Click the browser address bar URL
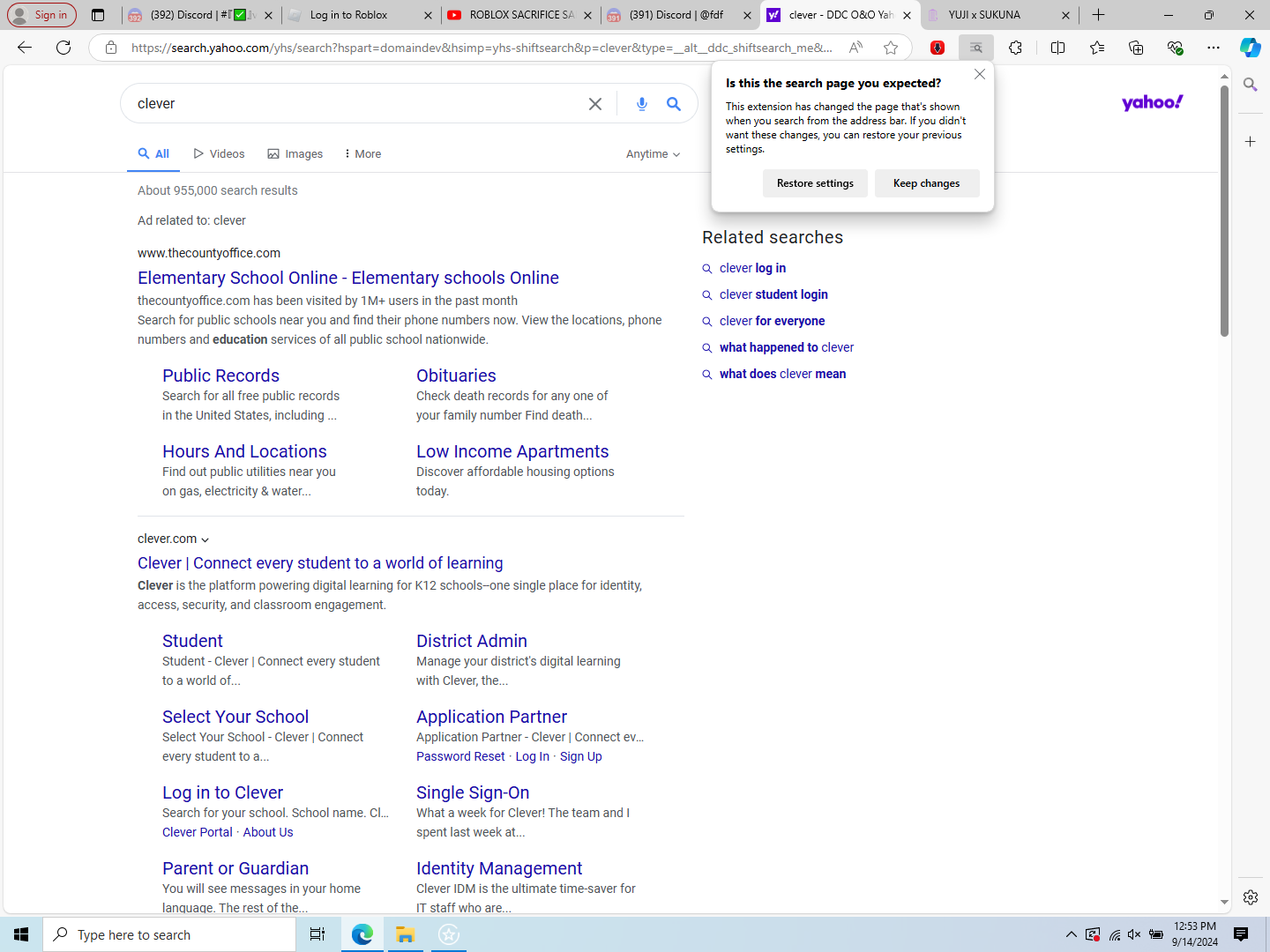Viewport: 1270px width, 952px height. click(481, 48)
